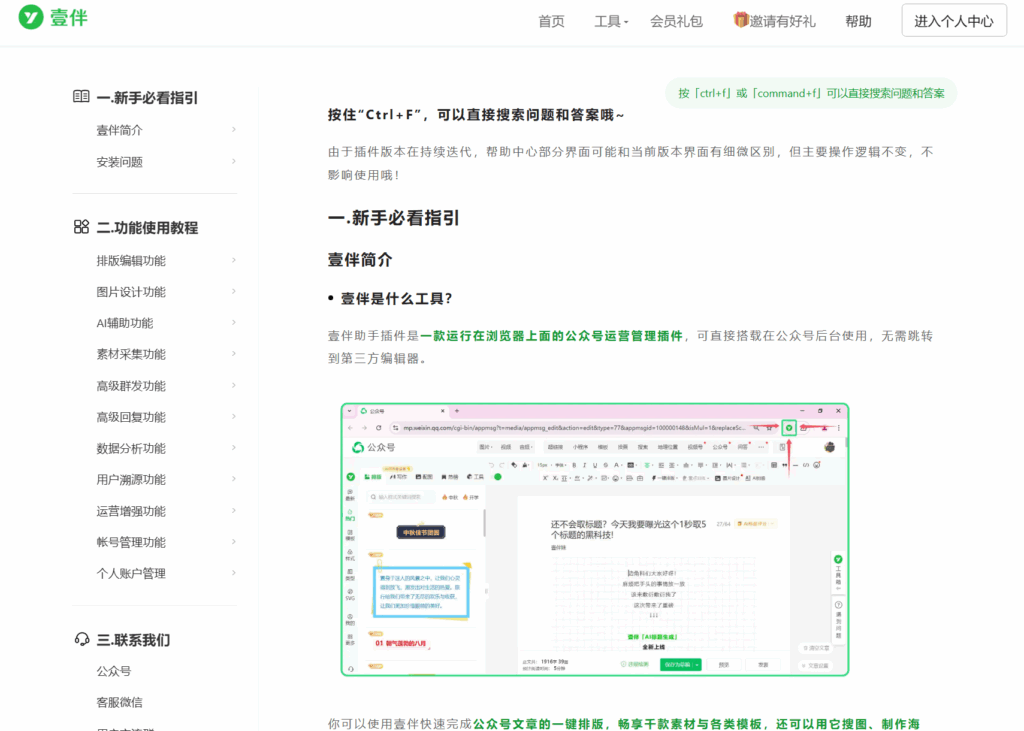Open the 会员礼包 nav item

click(x=676, y=22)
